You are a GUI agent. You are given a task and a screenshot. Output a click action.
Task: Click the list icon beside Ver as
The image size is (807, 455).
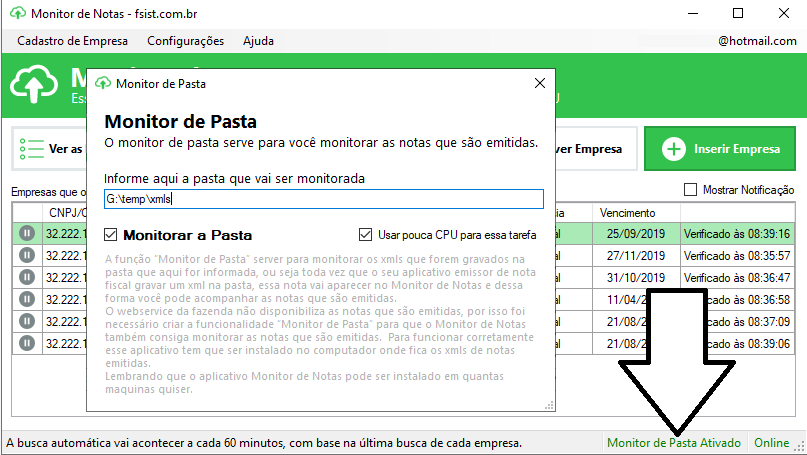pyautogui.click(x=31, y=149)
